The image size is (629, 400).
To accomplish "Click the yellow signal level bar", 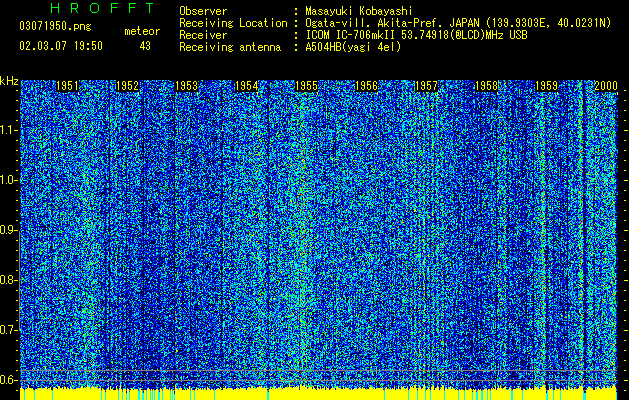I will click(318, 394).
